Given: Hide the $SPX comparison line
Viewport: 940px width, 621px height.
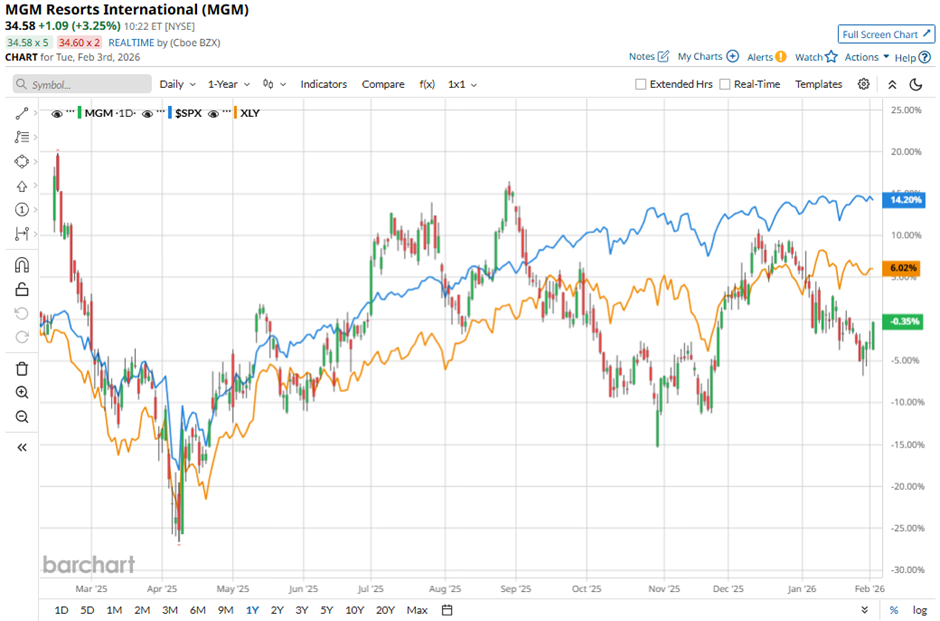Looking at the screenshot, I should 148,114.
